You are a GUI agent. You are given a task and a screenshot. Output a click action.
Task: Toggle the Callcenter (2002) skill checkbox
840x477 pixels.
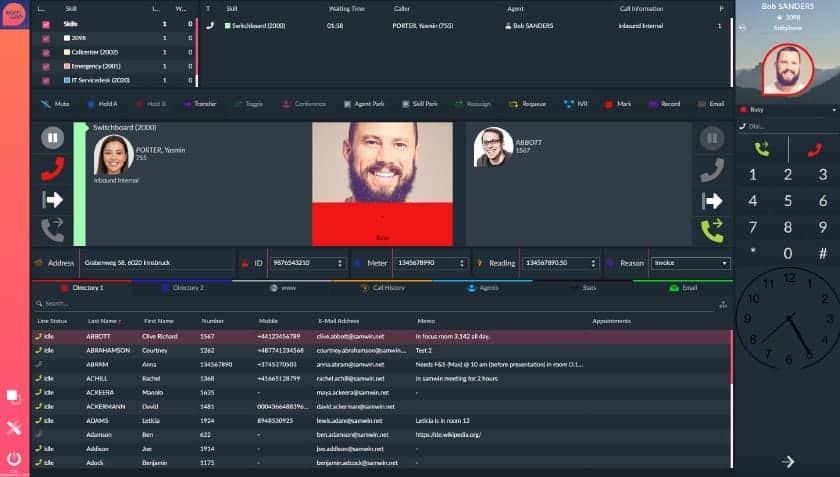46,51
